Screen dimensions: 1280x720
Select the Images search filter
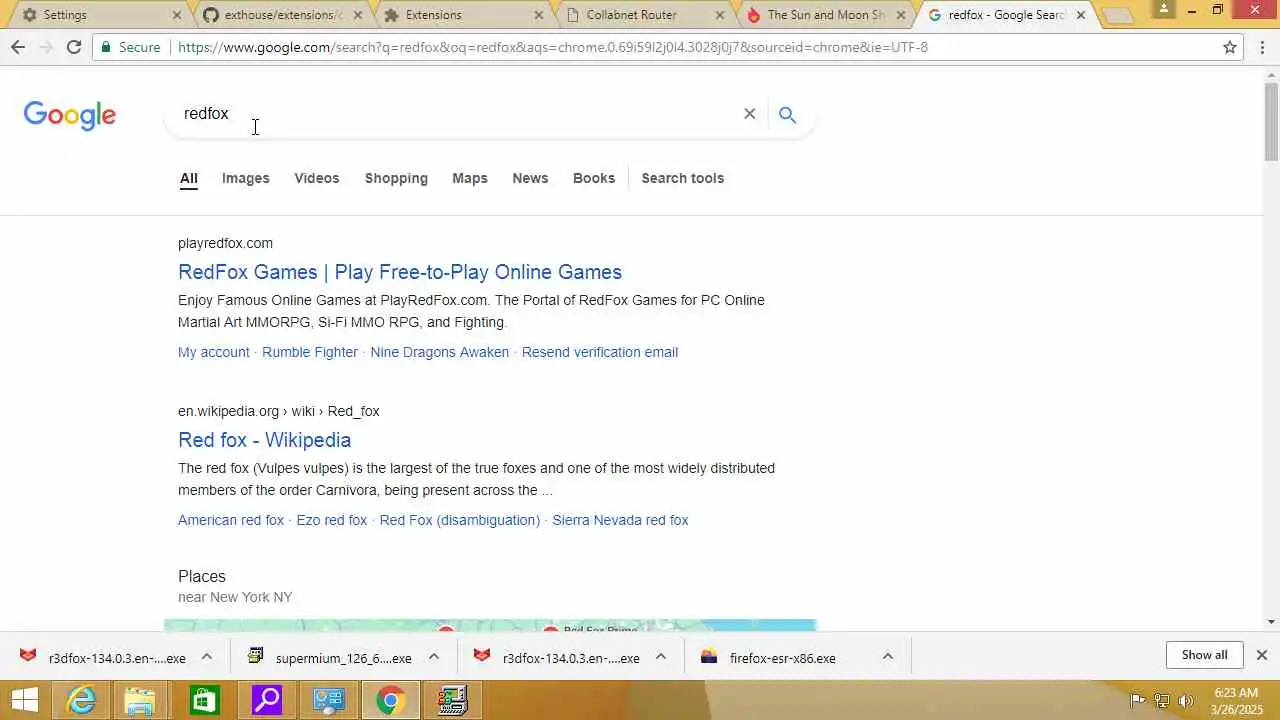click(246, 178)
